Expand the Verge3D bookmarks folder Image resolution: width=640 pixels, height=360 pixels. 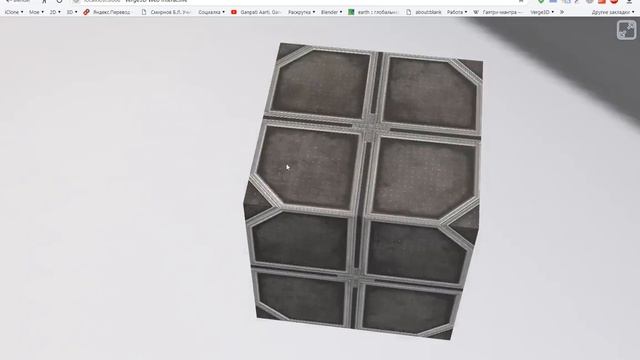pyautogui.click(x=542, y=12)
